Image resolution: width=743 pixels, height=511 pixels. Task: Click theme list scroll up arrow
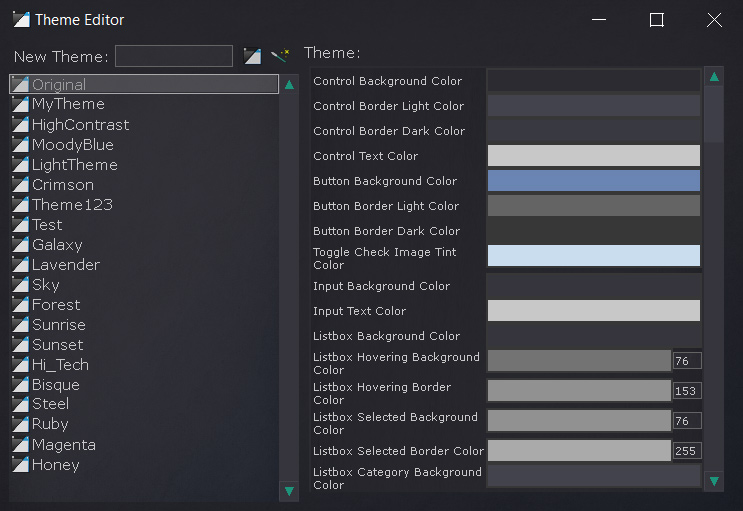[289, 85]
